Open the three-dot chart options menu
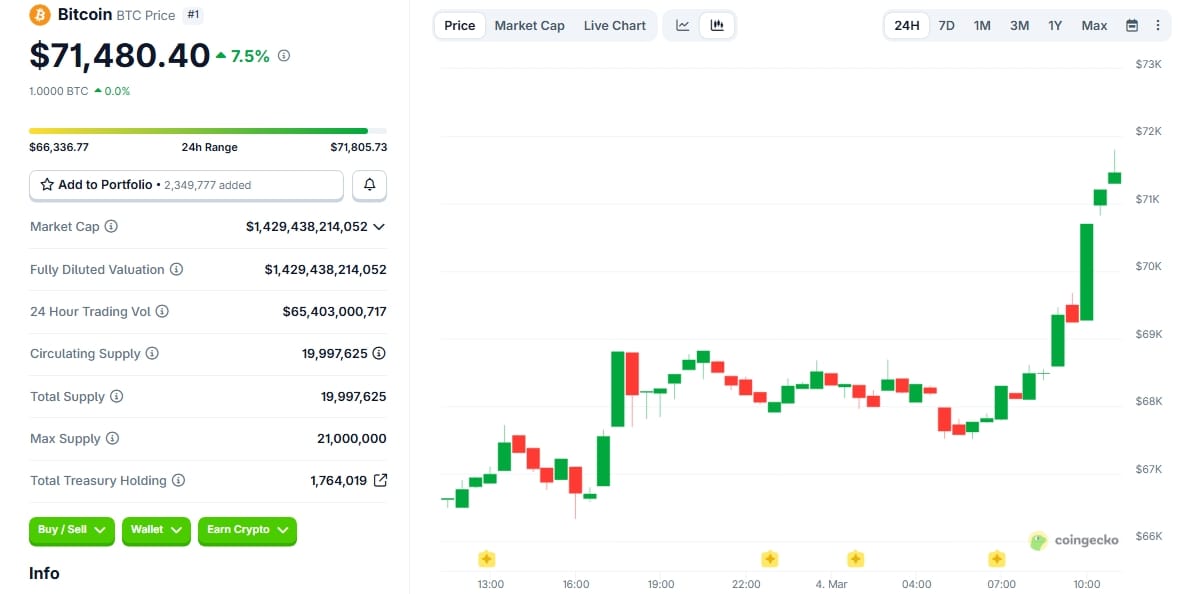This screenshot has width=1186, height=594. click(x=1157, y=25)
